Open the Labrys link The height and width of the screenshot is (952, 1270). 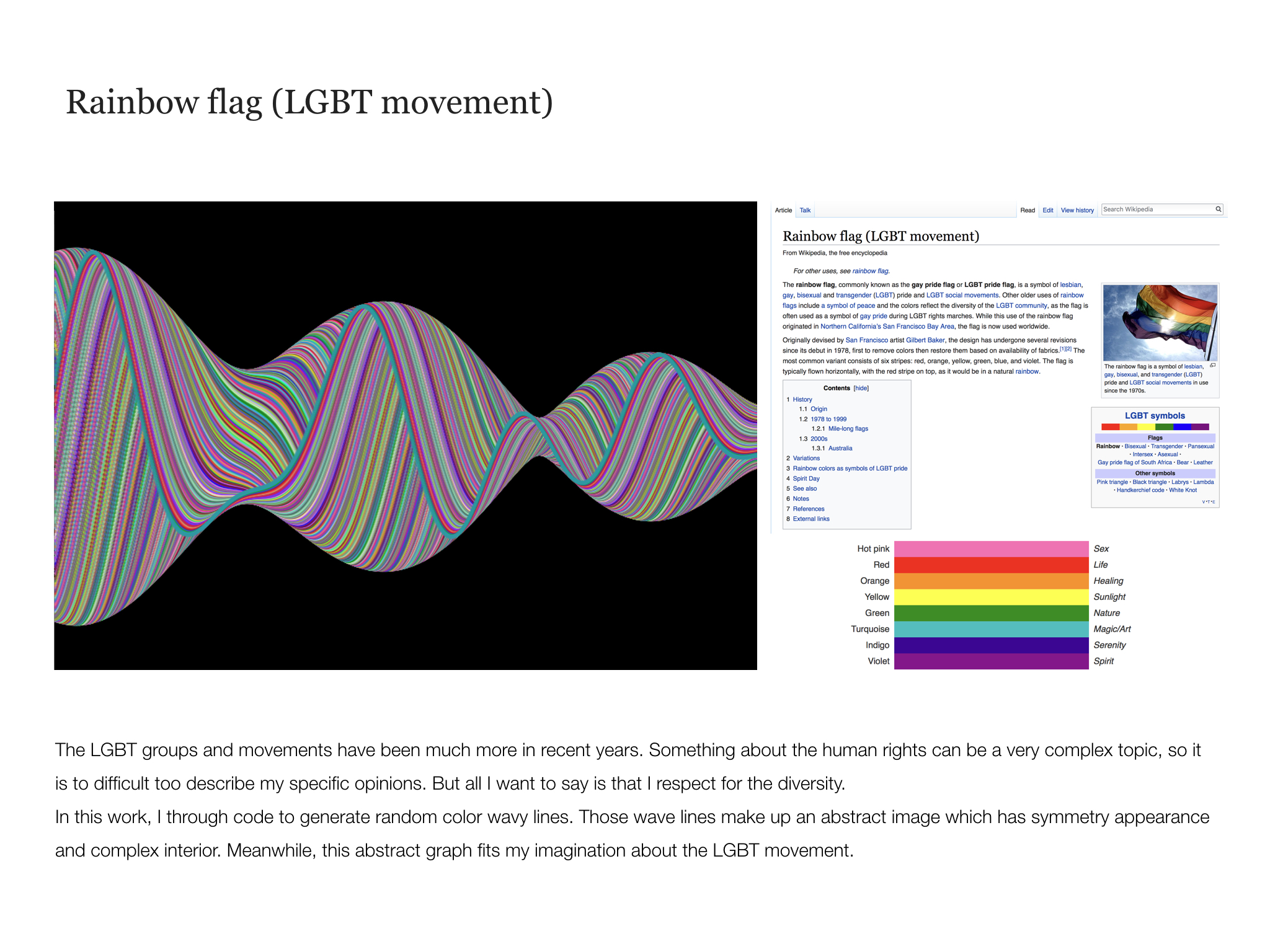(1180, 482)
